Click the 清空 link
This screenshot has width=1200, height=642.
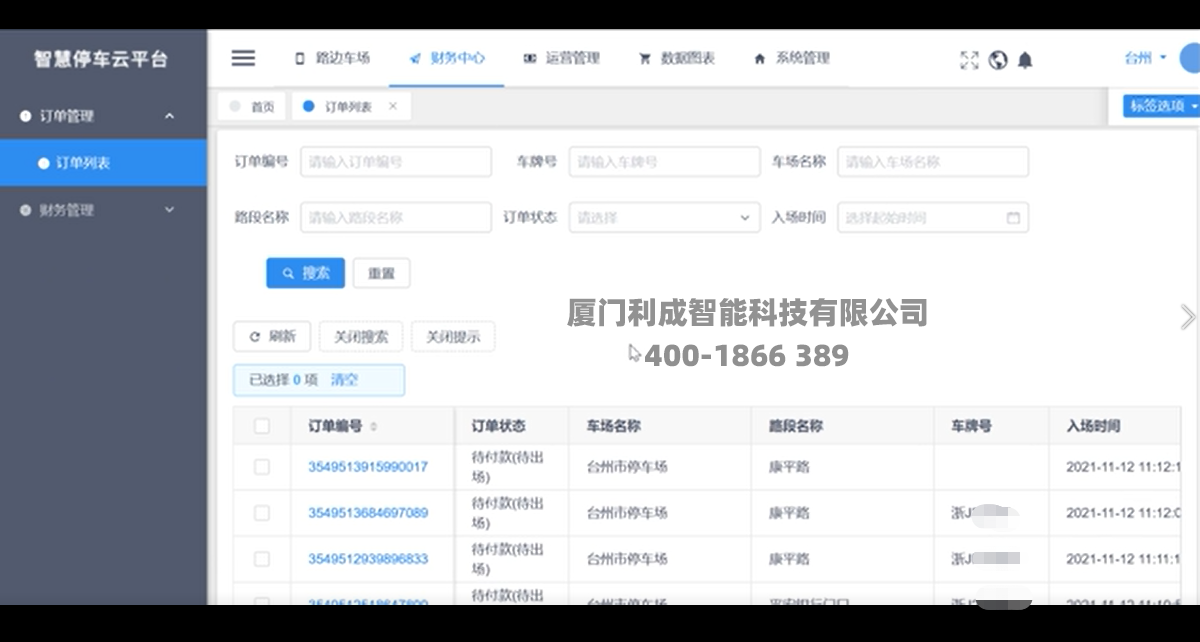tap(344, 380)
